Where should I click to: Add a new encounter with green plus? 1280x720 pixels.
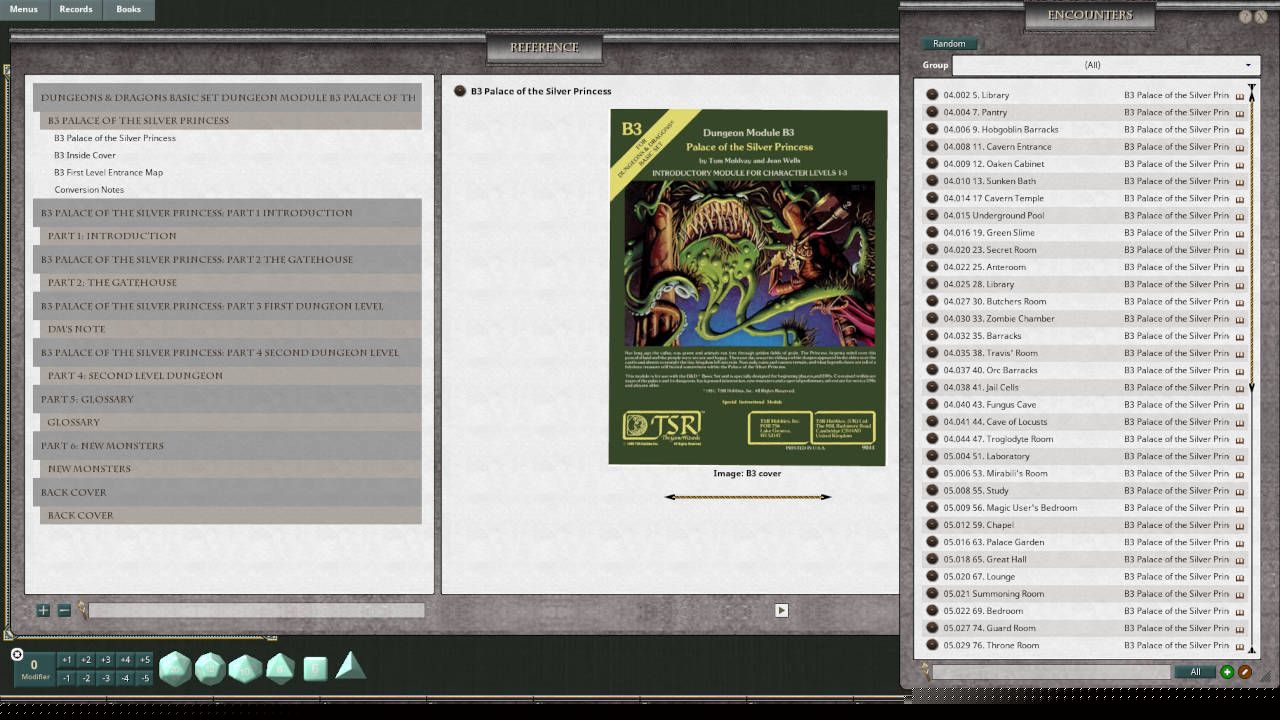pos(1227,672)
